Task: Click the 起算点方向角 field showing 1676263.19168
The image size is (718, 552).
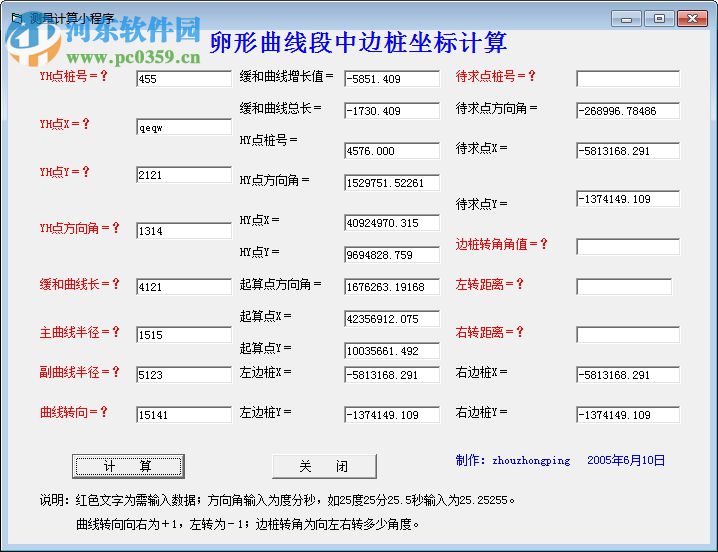Action: [x=392, y=287]
